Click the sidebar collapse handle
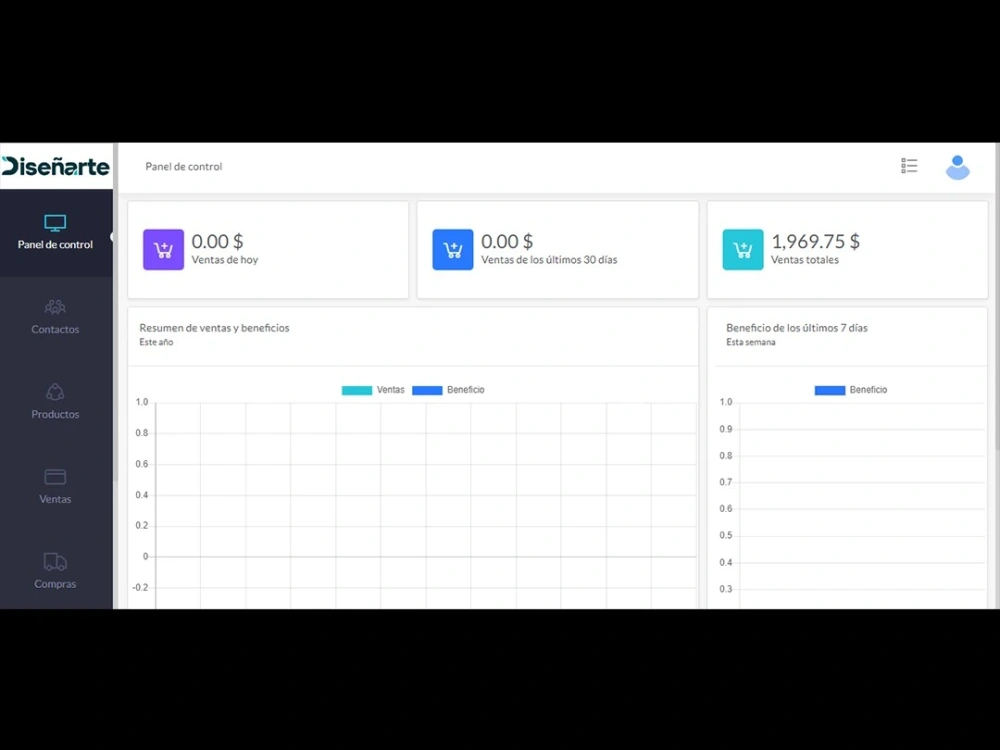Image resolution: width=1000 pixels, height=750 pixels. pos(112,237)
